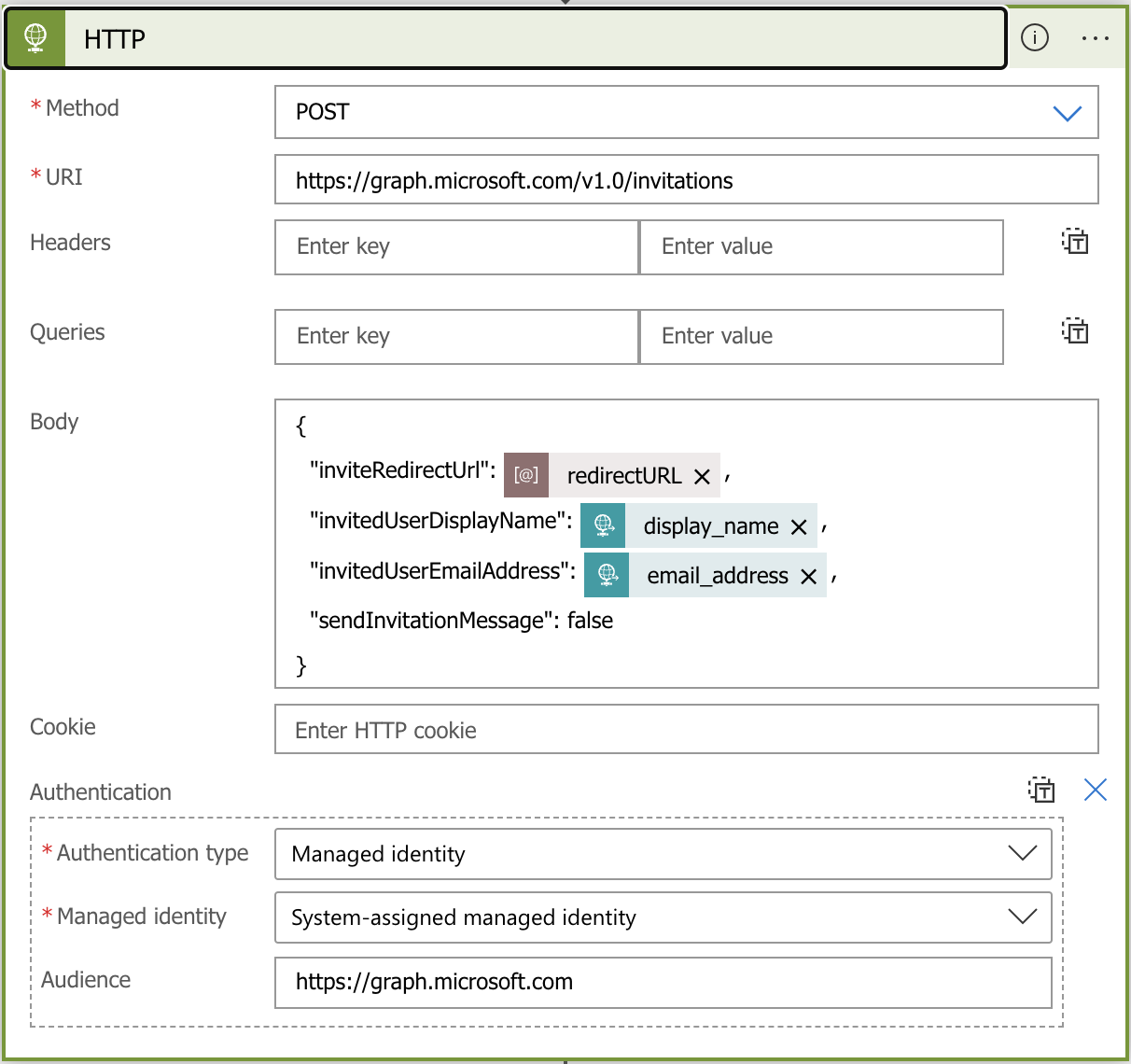
Task: Click the Enter HTTP cookie field
Action: click(x=686, y=730)
